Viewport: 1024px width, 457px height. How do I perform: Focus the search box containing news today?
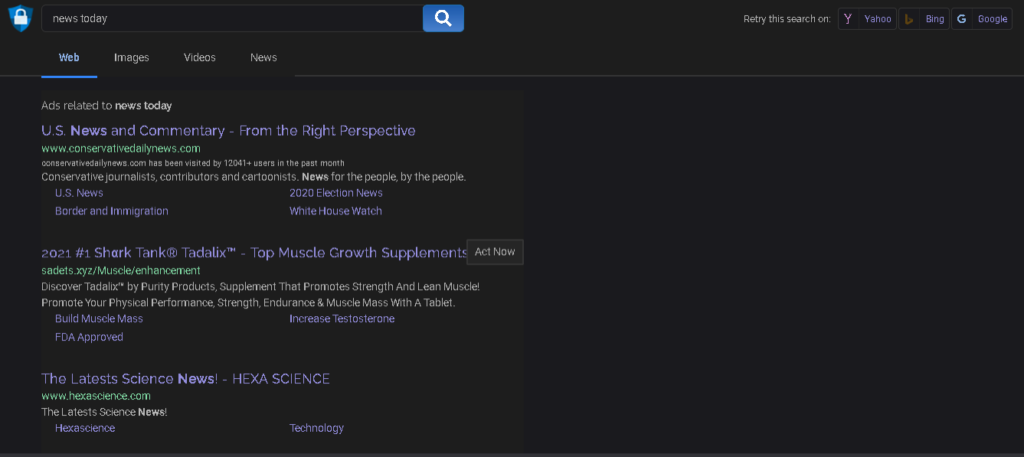click(x=232, y=18)
